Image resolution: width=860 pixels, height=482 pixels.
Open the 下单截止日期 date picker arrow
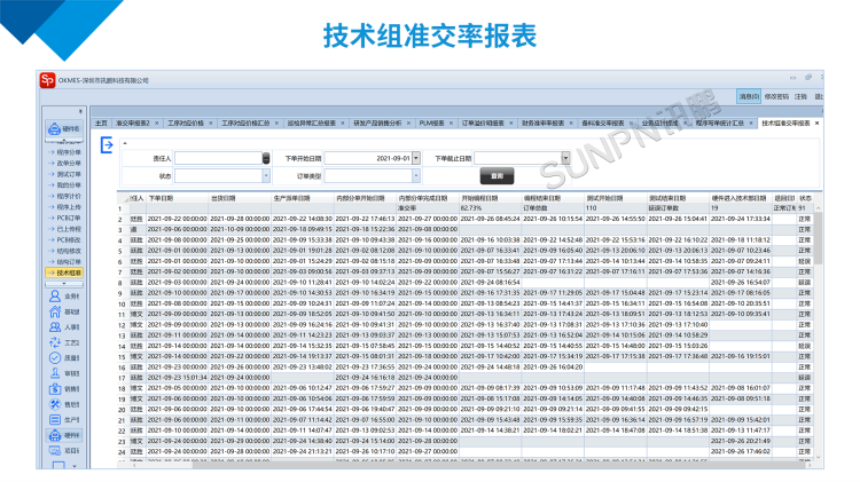point(566,158)
